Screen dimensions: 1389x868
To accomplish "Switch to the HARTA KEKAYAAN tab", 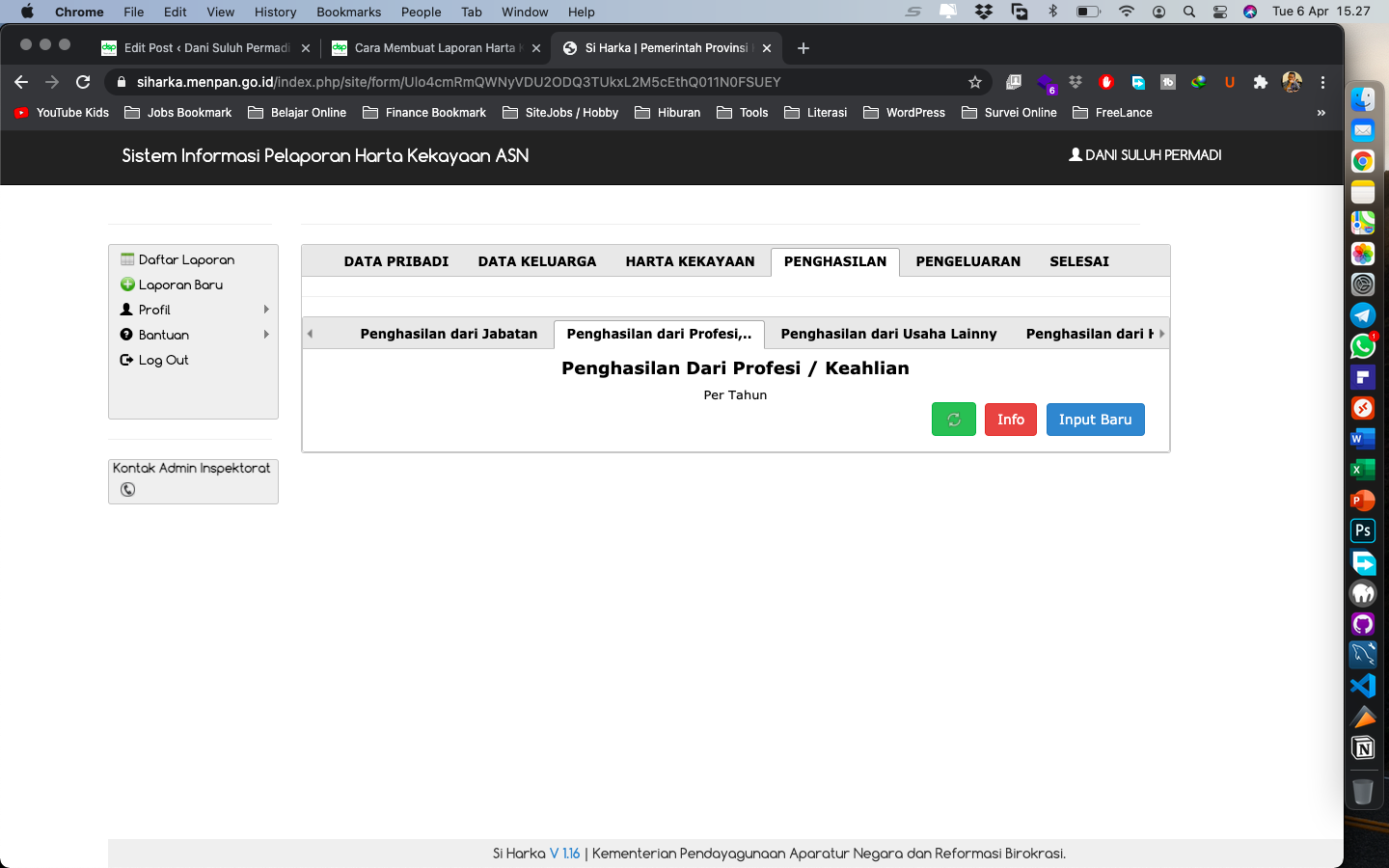I will coord(690,261).
